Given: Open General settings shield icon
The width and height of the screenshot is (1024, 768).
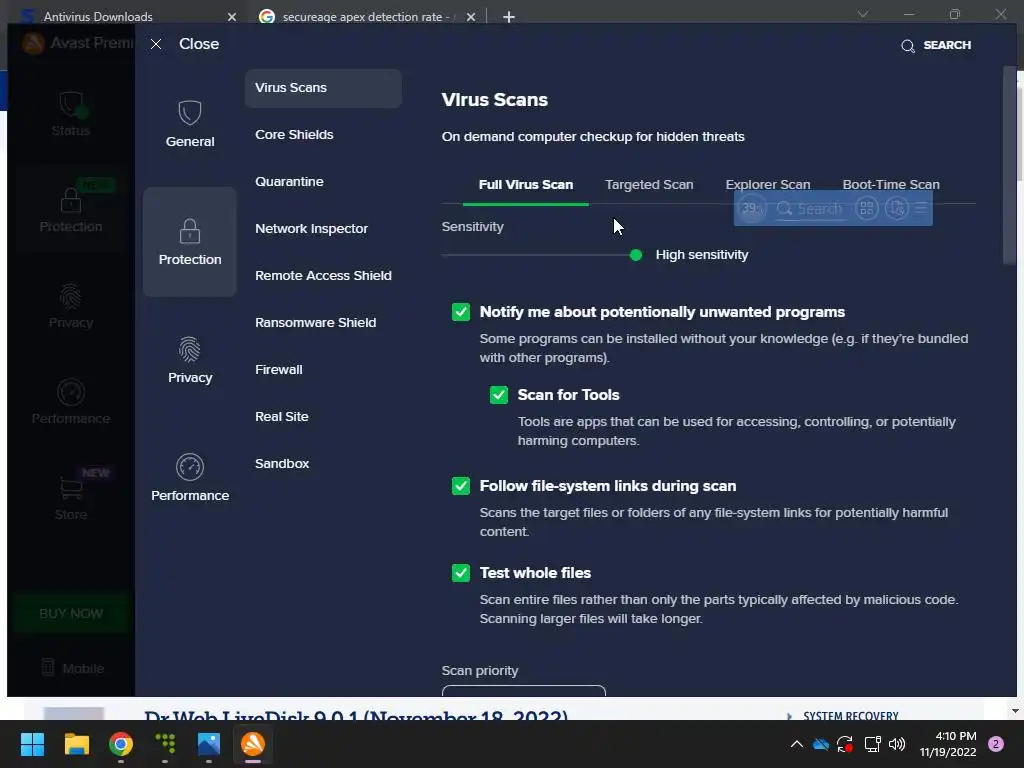Looking at the screenshot, I should [189, 113].
